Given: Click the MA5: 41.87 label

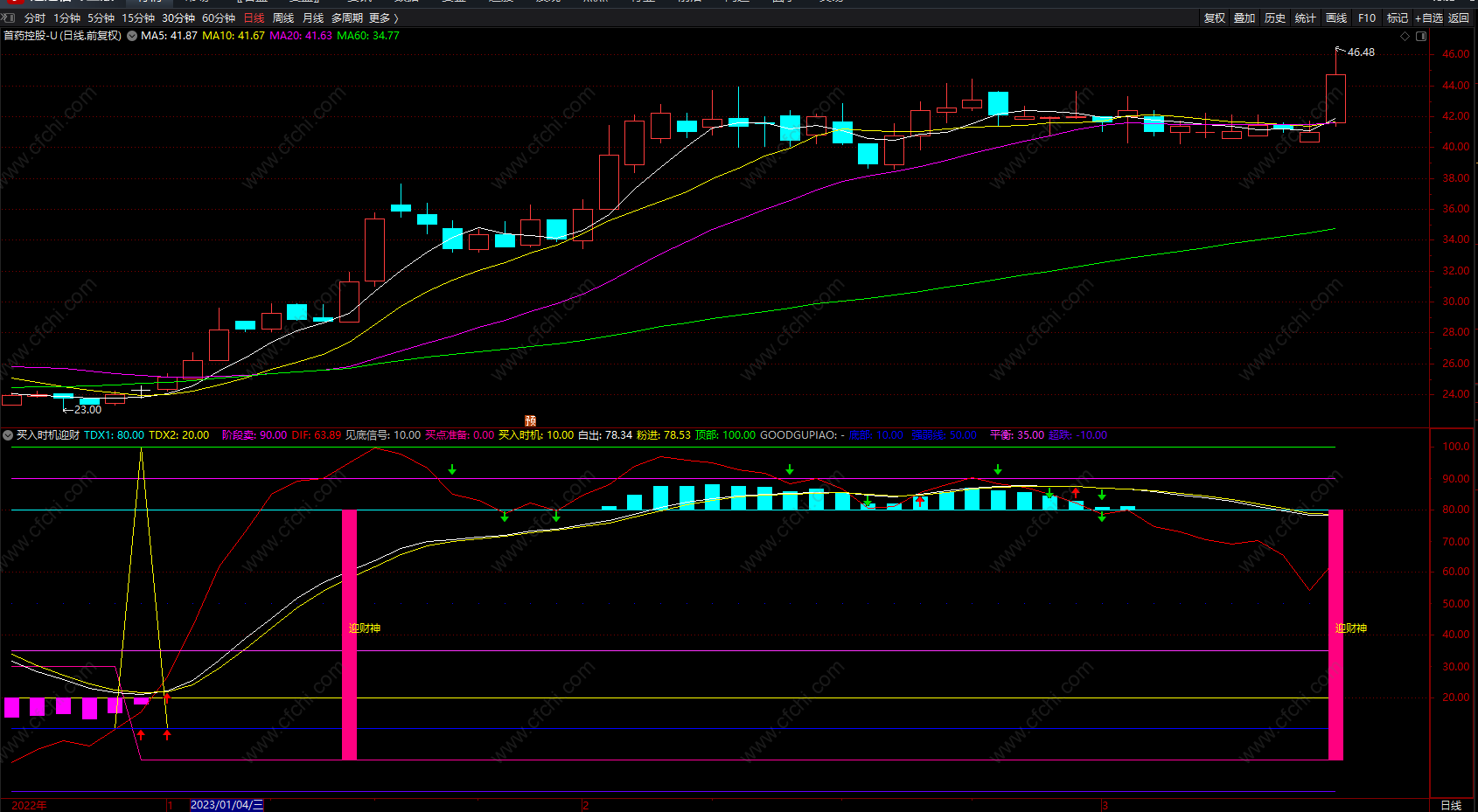Looking at the screenshot, I should (x=169, y=36).
